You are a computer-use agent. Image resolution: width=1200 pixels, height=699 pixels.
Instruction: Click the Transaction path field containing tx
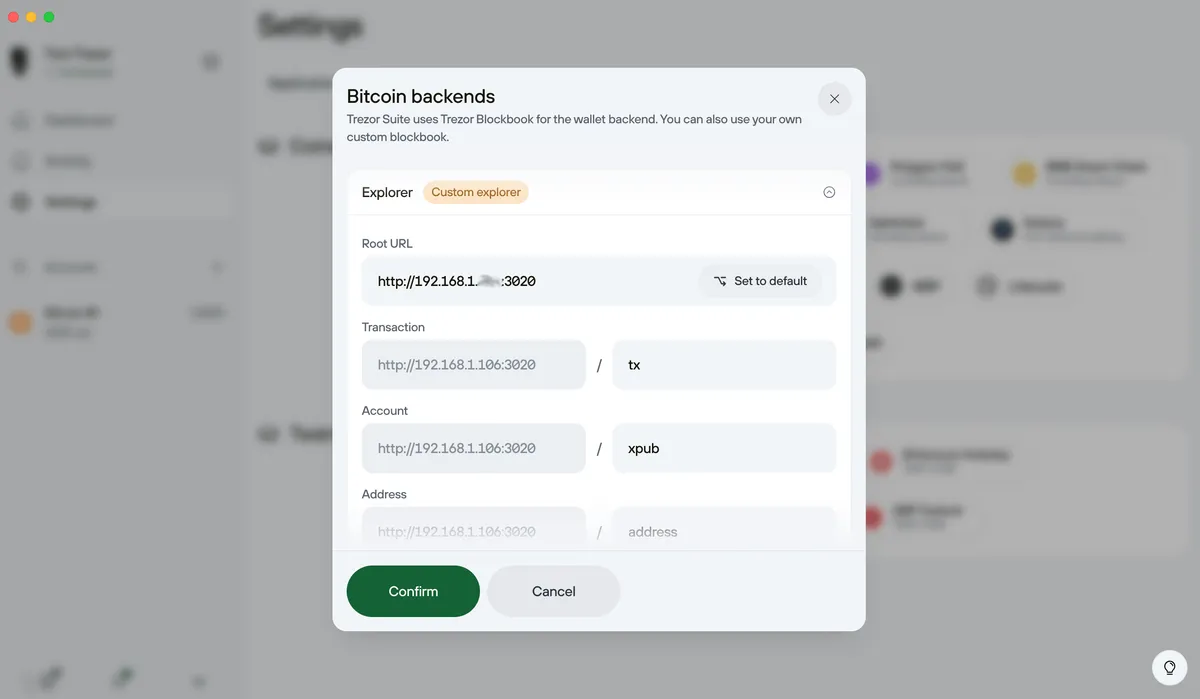[723, 365]
